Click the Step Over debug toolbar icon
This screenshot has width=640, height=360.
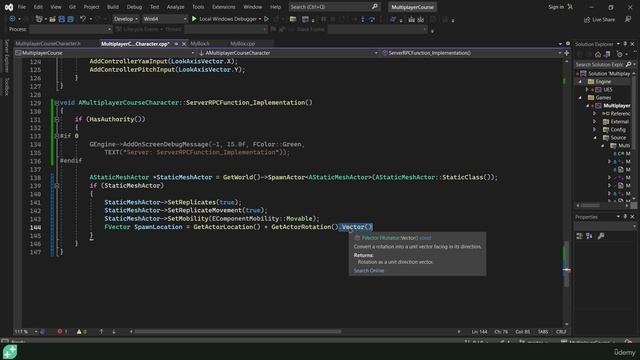click(372, 19)
